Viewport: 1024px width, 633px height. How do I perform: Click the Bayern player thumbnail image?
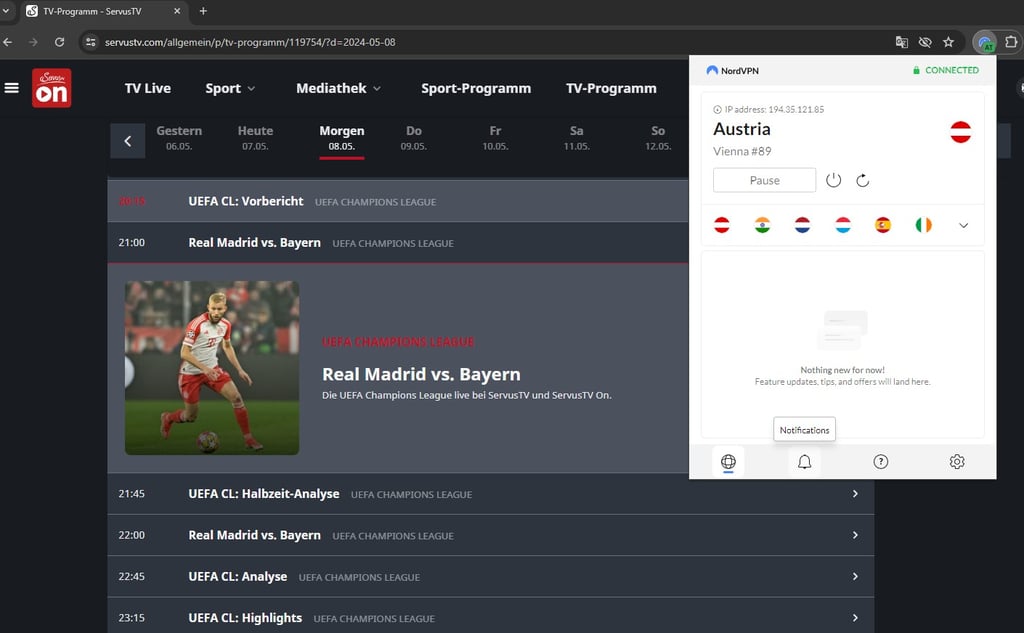click(212, 368)
